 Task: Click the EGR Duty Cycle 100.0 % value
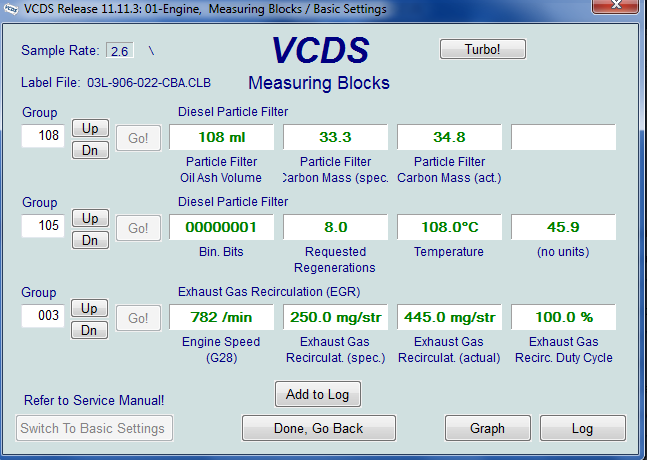563,318
